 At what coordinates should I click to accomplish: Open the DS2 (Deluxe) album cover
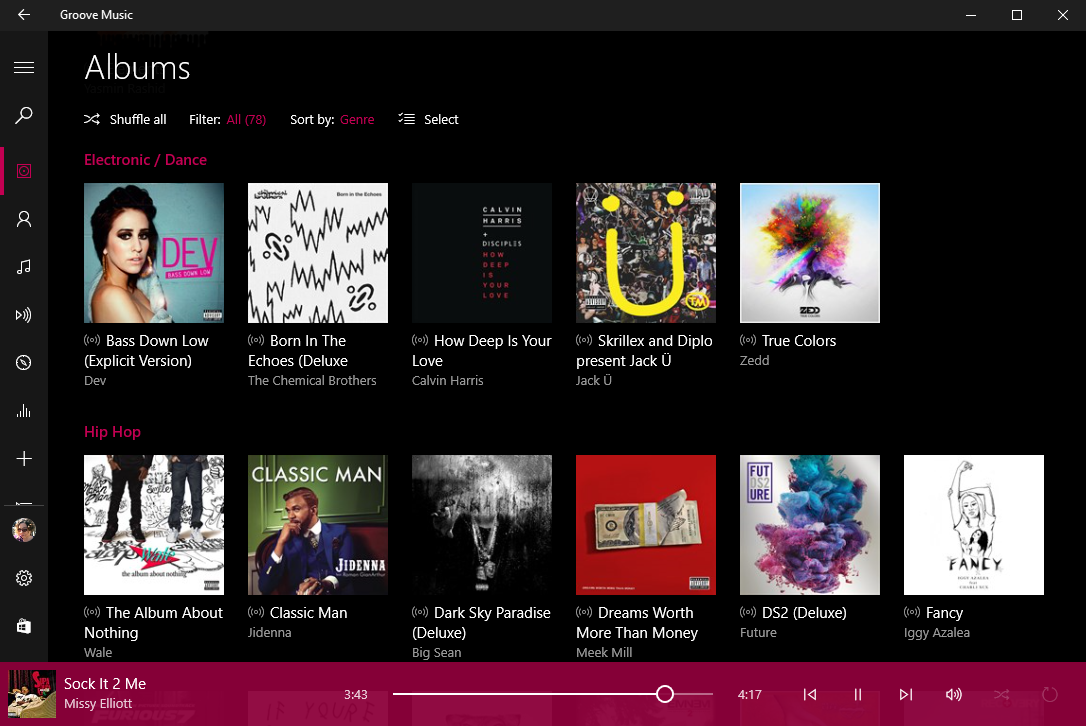810,525
